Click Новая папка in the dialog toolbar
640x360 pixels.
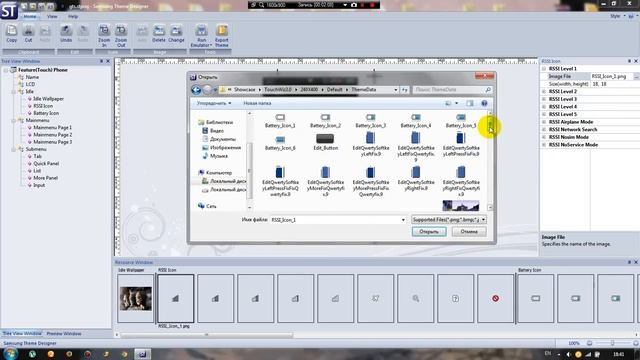[257, 103]
